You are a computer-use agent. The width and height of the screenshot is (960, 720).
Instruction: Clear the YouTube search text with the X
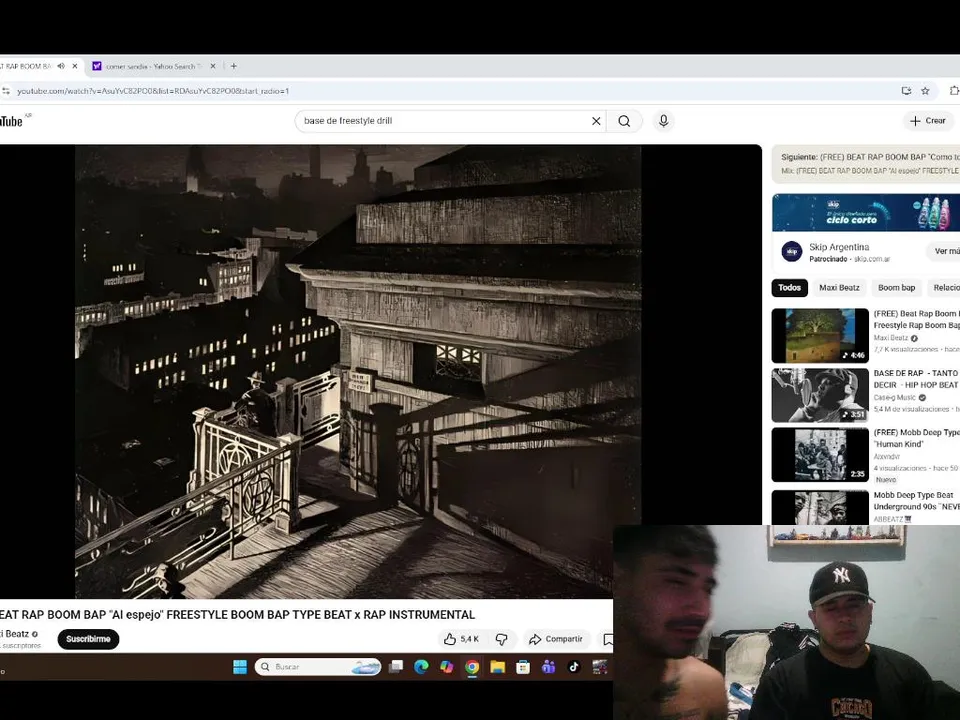pos(596,121)
